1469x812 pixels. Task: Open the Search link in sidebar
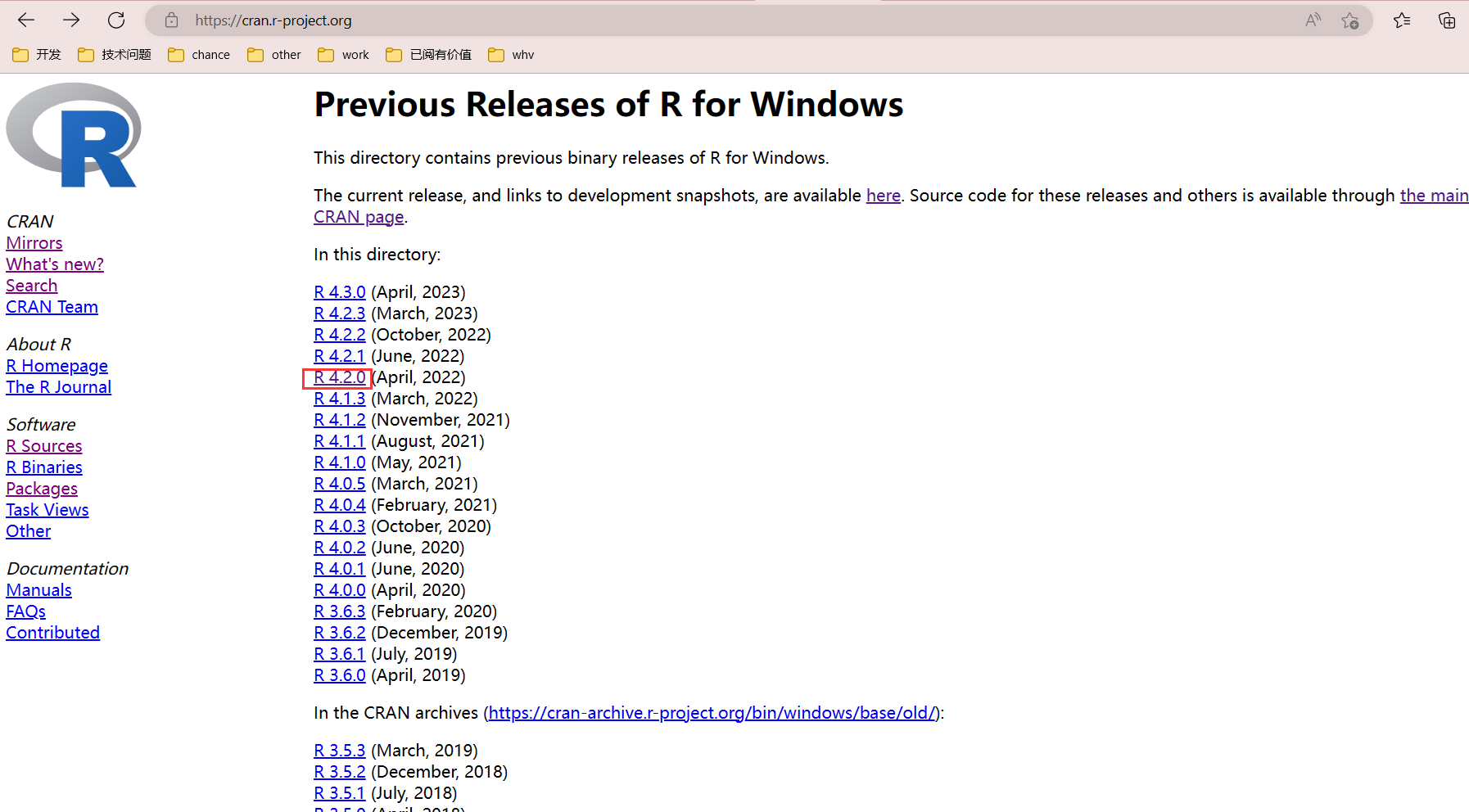[32, 286]
